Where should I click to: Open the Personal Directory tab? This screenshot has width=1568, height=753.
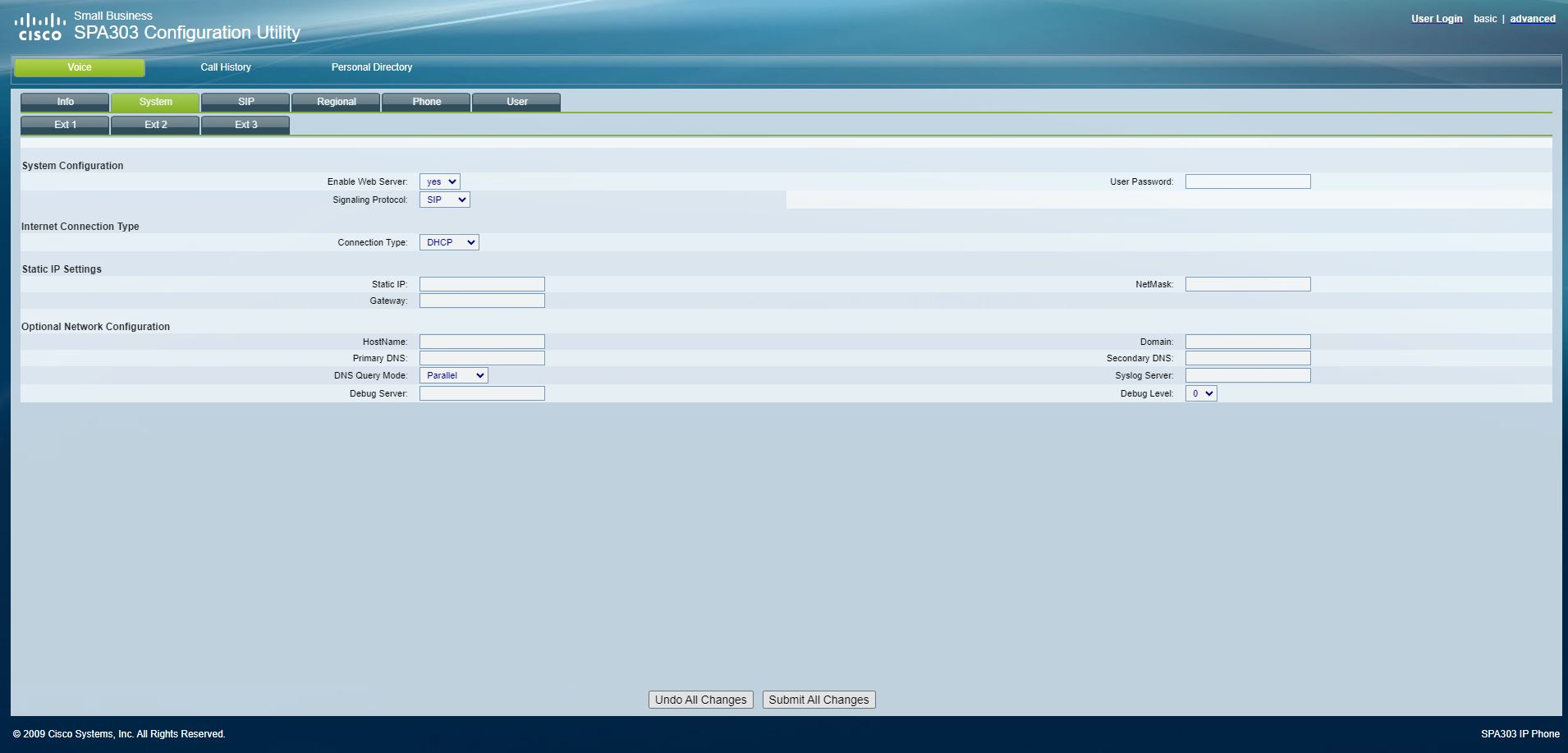tap(371, 67)
